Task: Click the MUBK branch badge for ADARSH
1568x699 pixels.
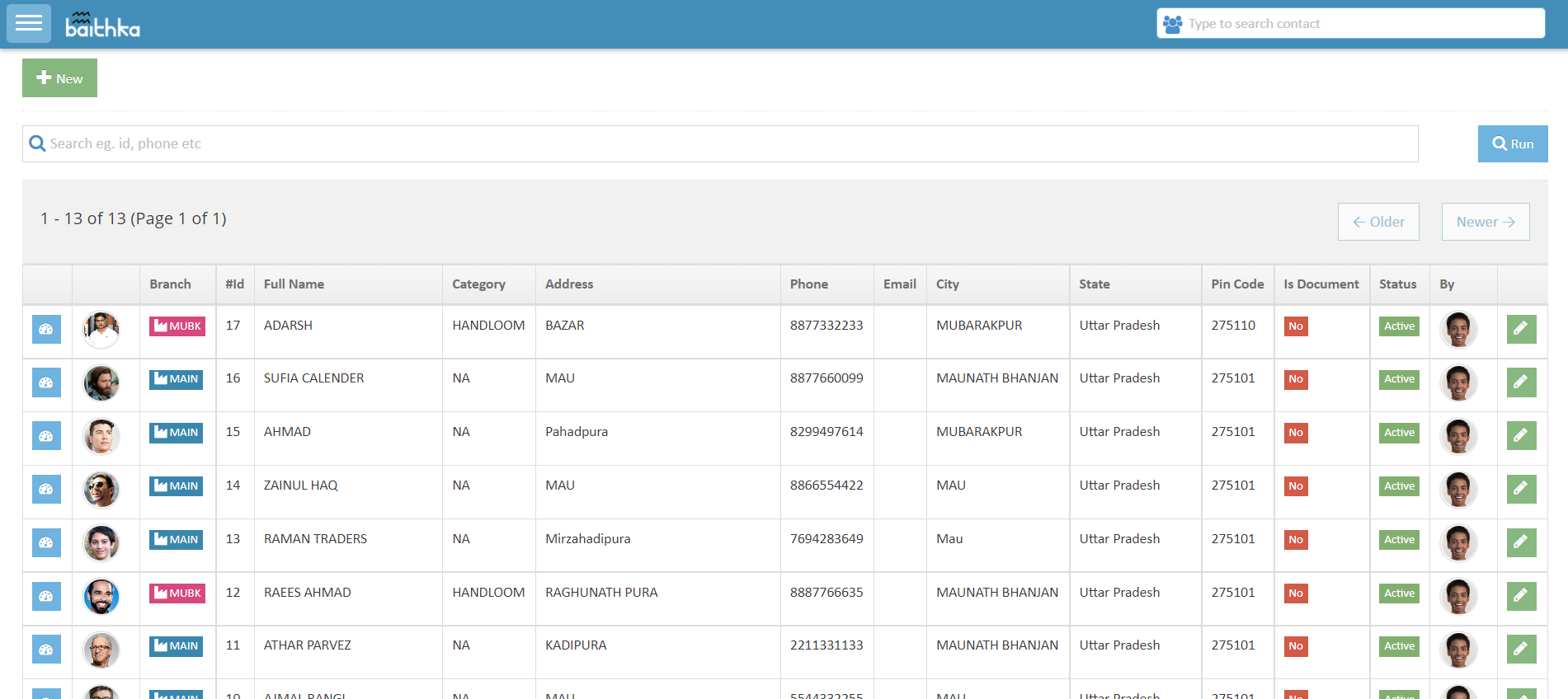Action: 177,326
